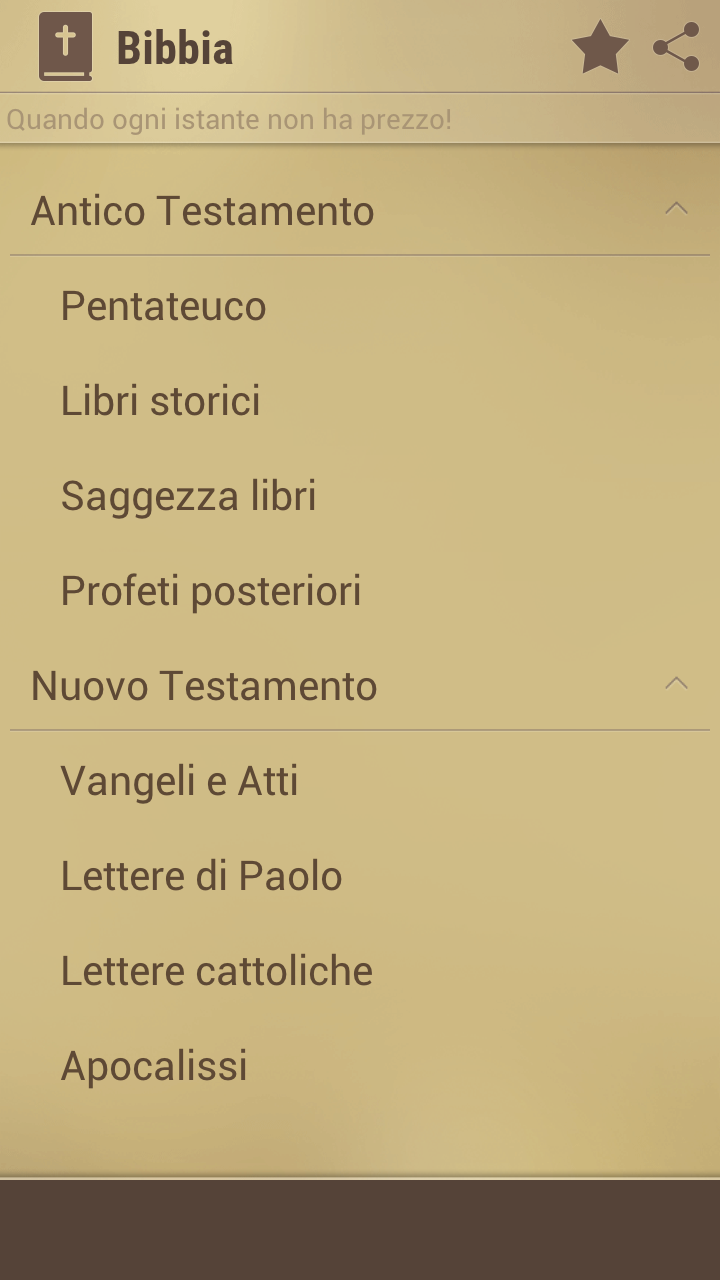Select the Nuovo Testamento header
This screenshot has width=720, height=1280.
click(x=360, y=686)
